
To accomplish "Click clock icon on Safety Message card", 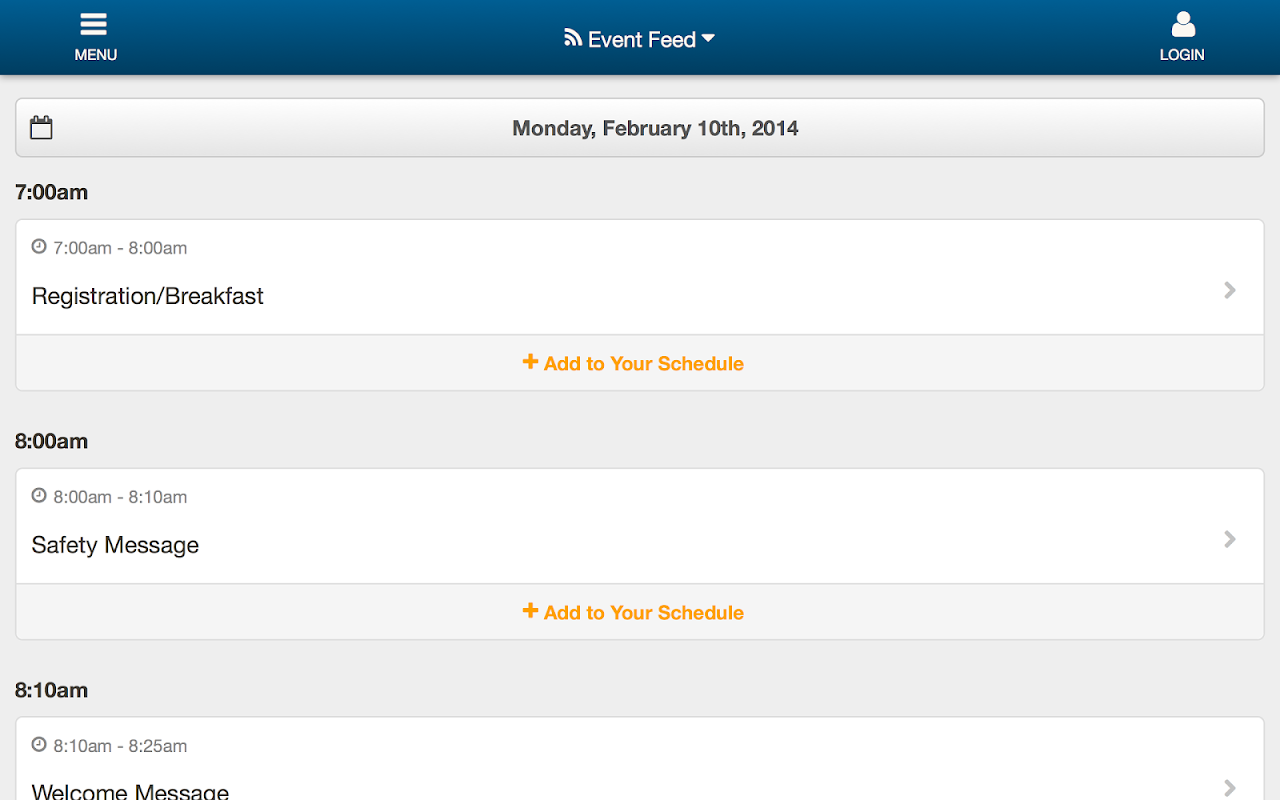I will tap(39, 495).
